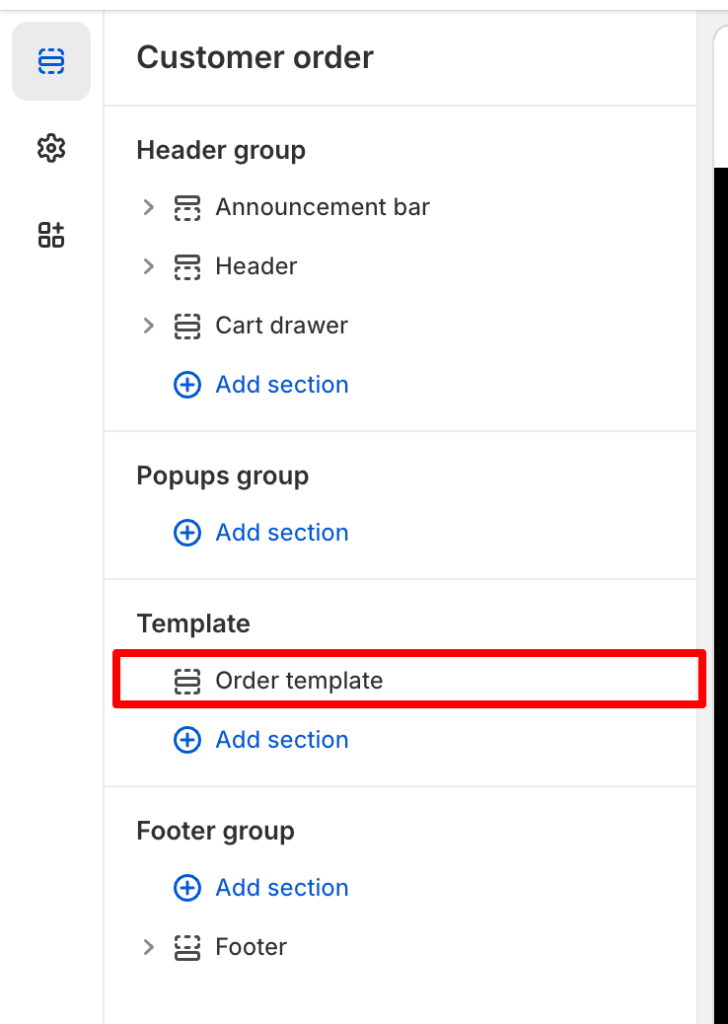Viewport: 728px width, 1024px height.
Task: Select the Cart drawer row
Action: [x=401, y=325]
